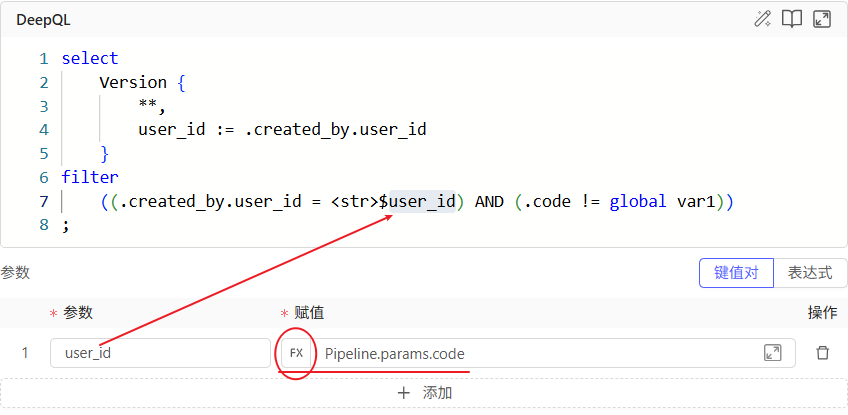The image size is (848, 415).
Task: Switch to the 表达式 tab
Action: click(x=810, y=272)
